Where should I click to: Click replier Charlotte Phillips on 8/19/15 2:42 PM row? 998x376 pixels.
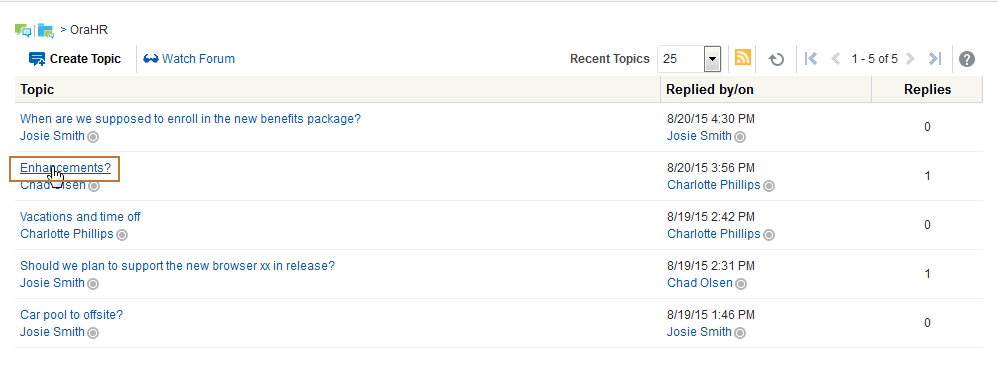714,234
